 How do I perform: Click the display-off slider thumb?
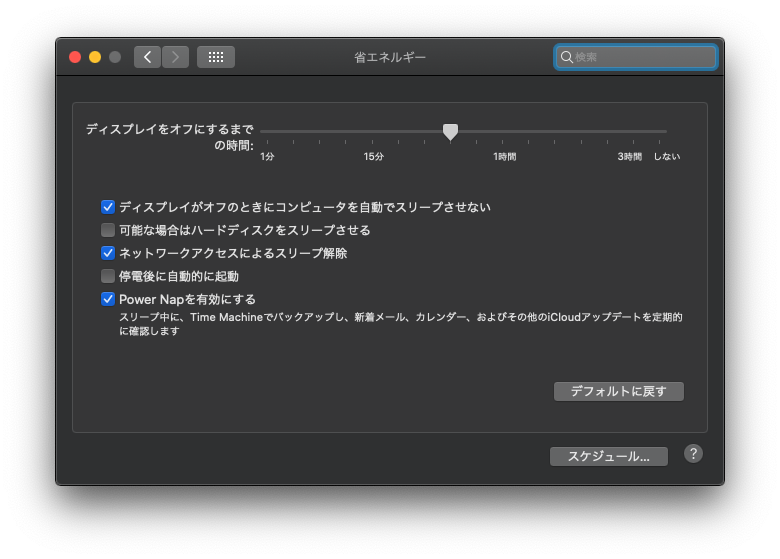[450, 132]
